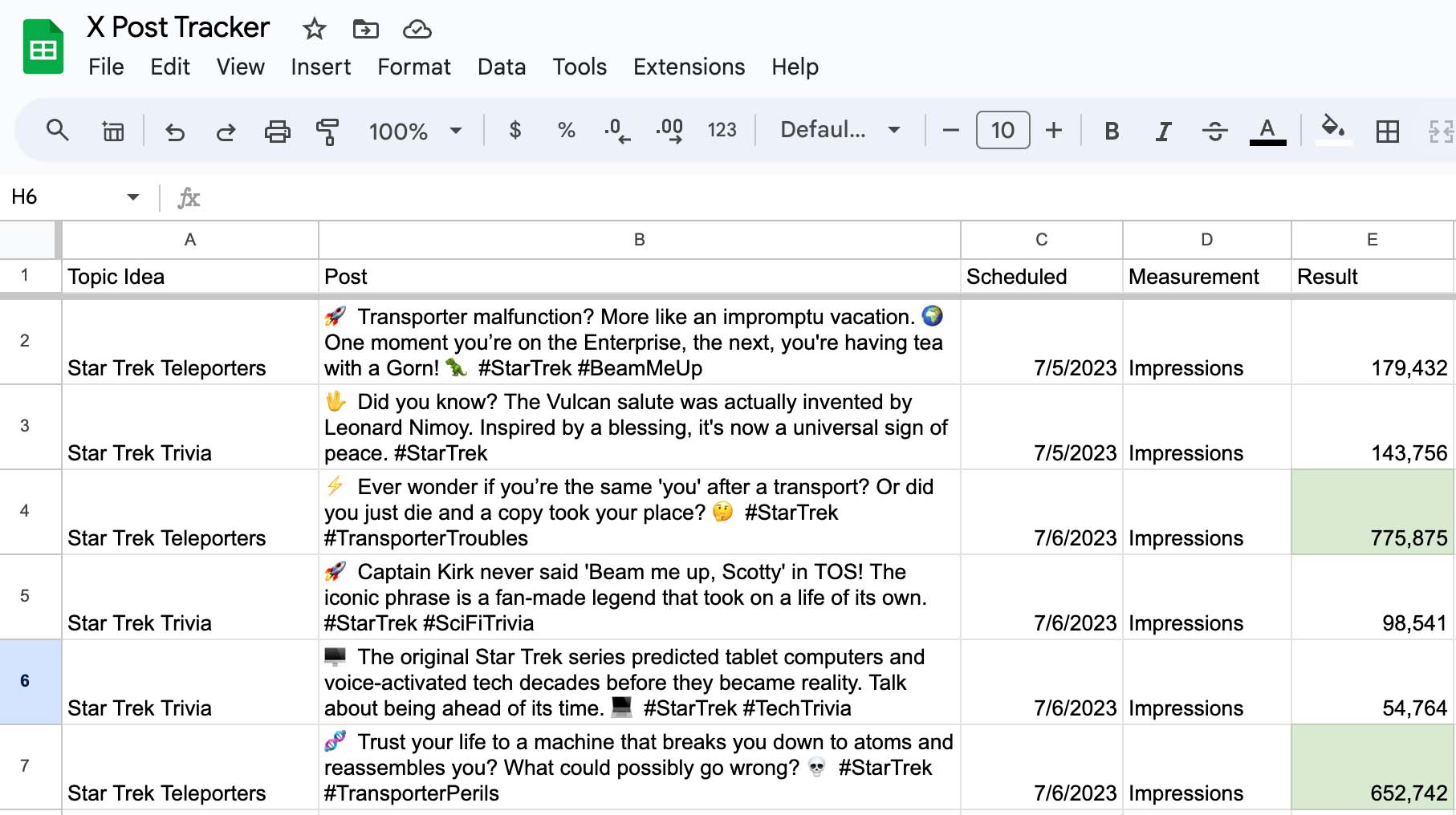Toggle bold formatting
Viewport: 1456px width, 815px height.
click(1112, 131)
